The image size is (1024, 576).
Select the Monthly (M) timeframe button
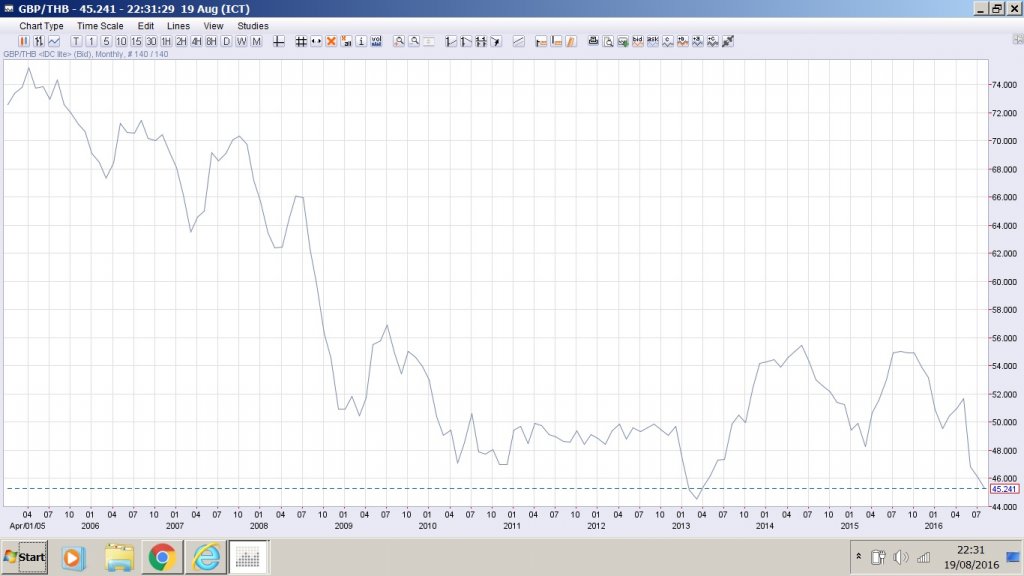pos(256,41)
